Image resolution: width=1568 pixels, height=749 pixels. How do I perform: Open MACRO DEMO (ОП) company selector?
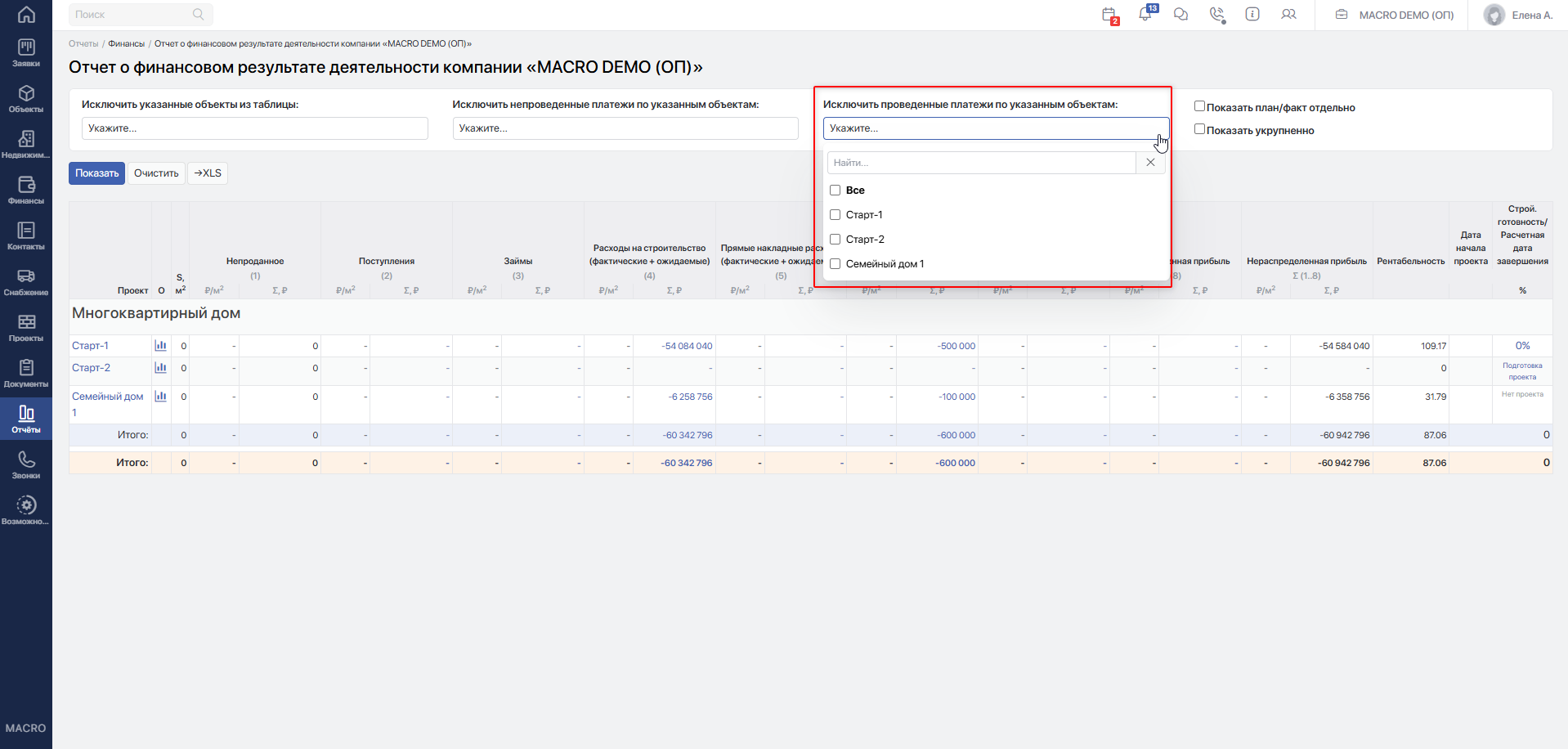[x=1395, y=15]
